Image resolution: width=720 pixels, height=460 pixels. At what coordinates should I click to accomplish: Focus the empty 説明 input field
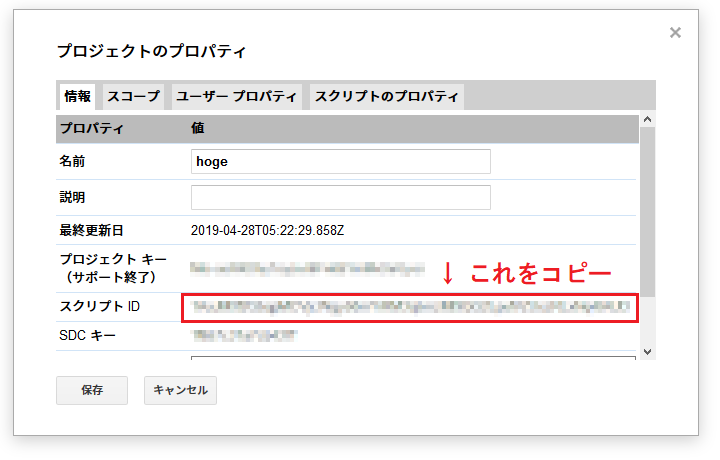point(341,197)
